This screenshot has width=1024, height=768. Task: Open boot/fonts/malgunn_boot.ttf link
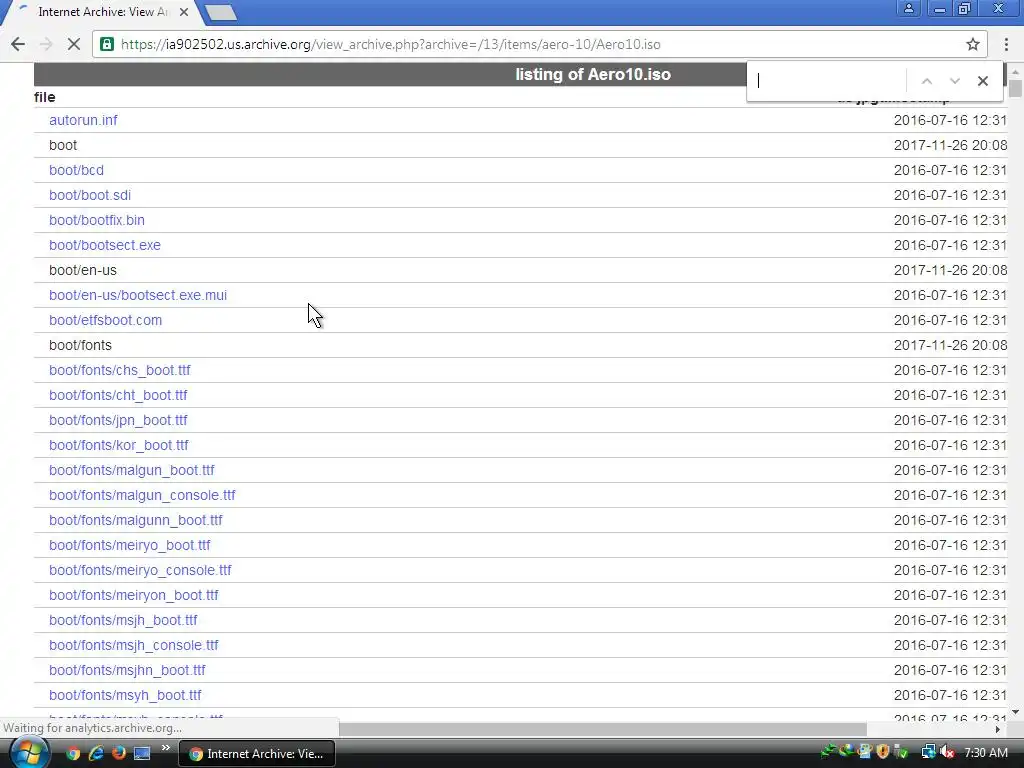[x=135, y=520]
